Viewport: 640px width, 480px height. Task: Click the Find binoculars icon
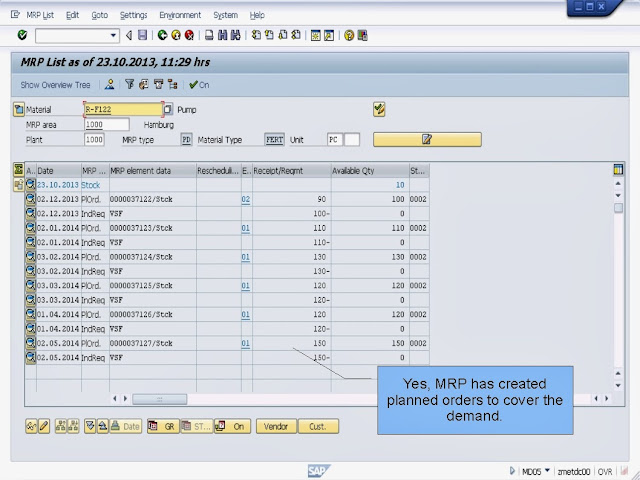(222, 36)
